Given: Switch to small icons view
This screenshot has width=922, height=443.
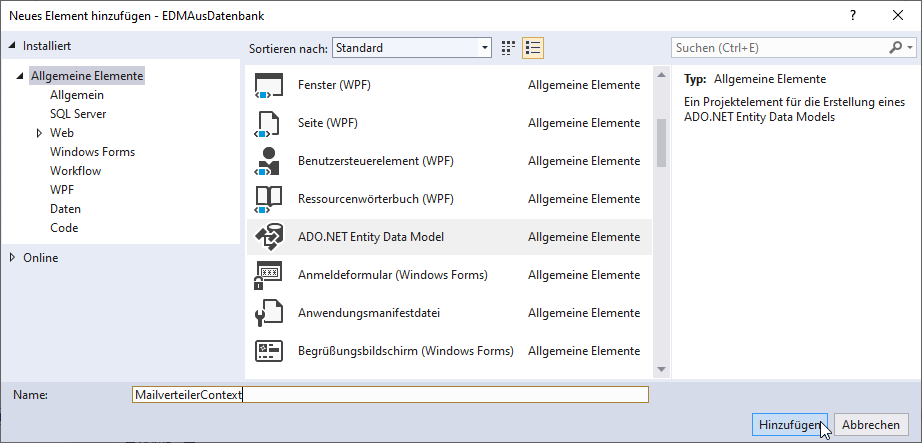Looking at the screenshot, I should (508, 48).
